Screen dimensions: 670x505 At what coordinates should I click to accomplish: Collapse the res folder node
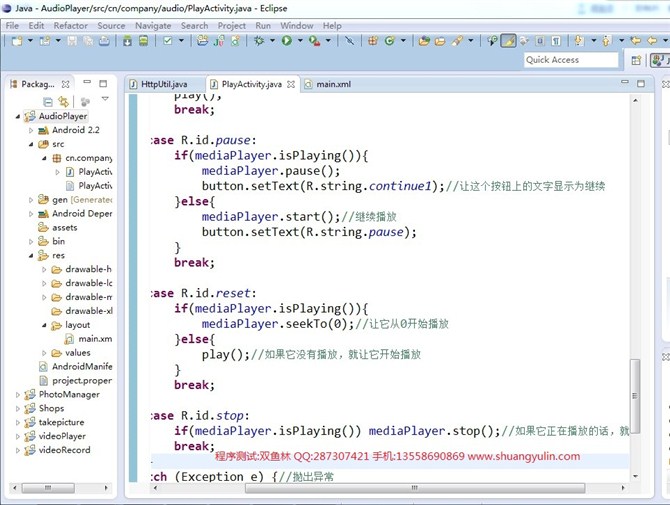click(31, 256)
